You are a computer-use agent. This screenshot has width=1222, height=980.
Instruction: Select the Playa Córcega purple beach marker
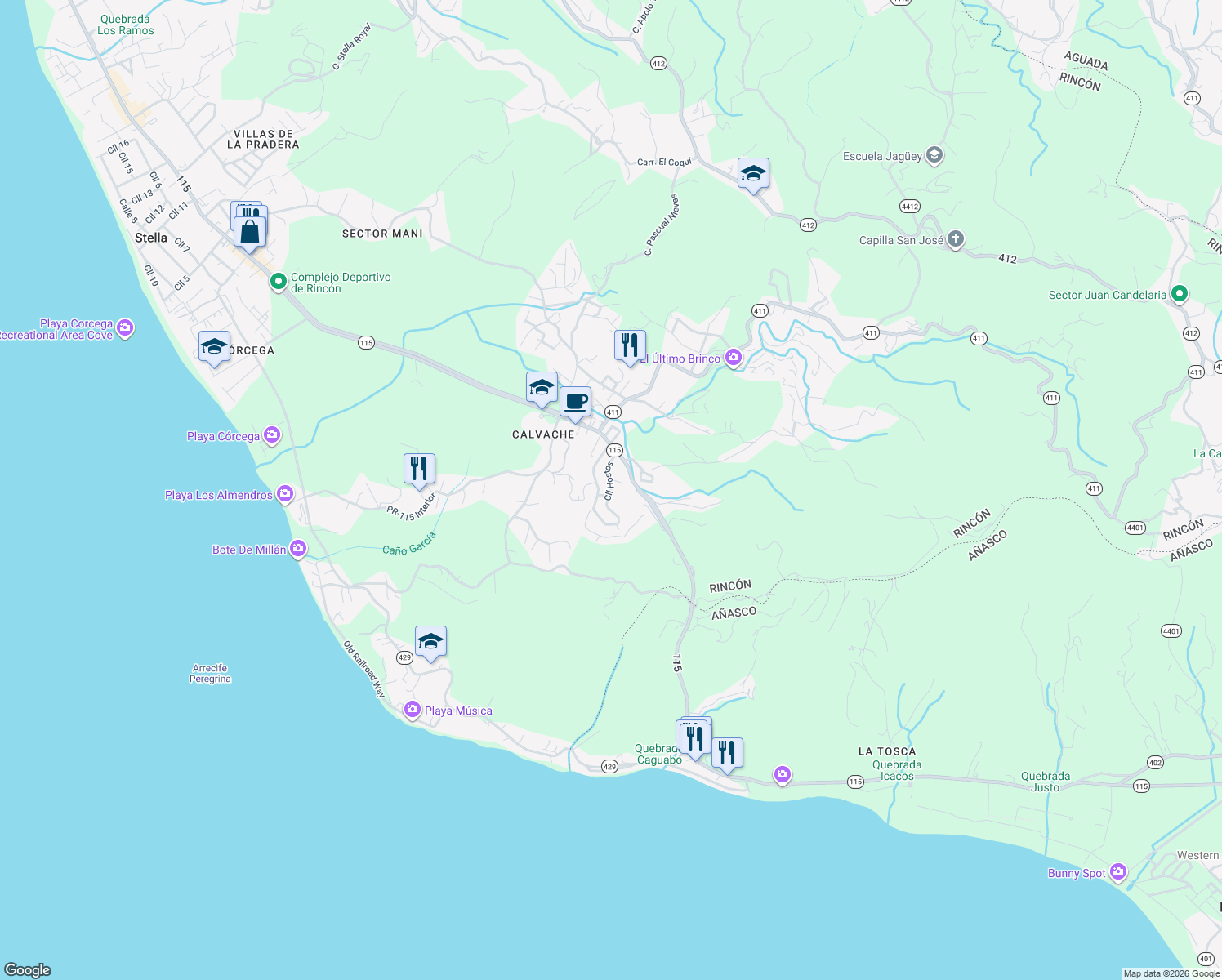pyautogui.click(x=272, y=435)
